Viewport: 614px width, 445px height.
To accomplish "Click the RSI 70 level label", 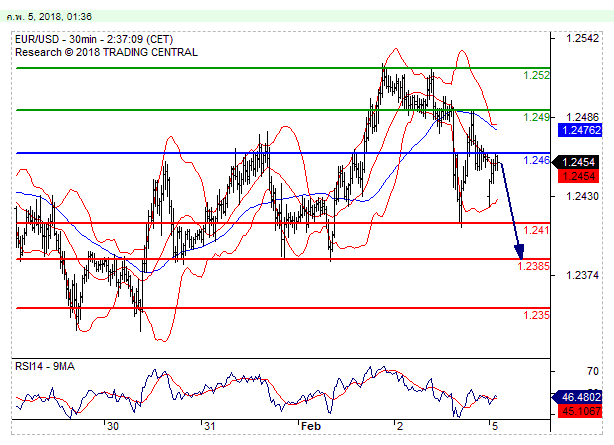I will click(593, 371).
